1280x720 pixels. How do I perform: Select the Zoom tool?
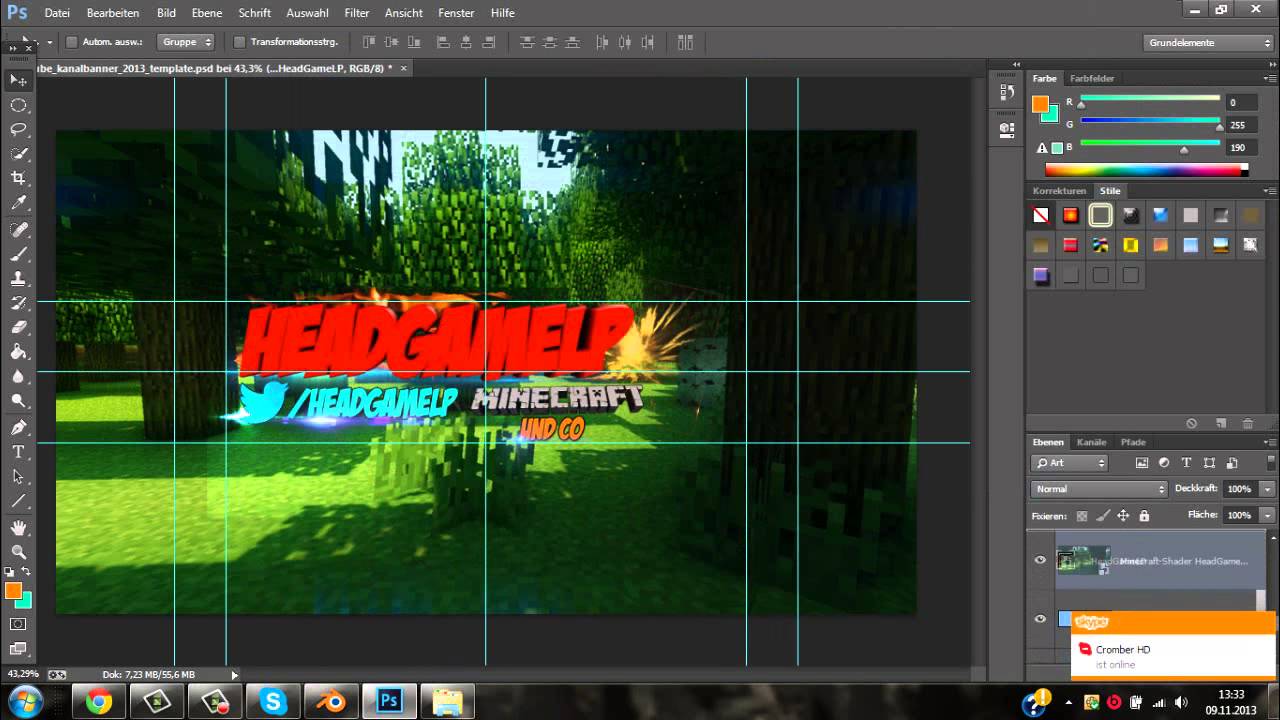pos(18,551)
